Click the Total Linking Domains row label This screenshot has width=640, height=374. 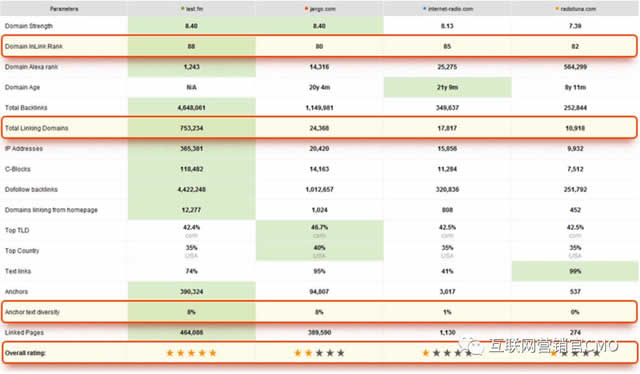pos(36,128)
